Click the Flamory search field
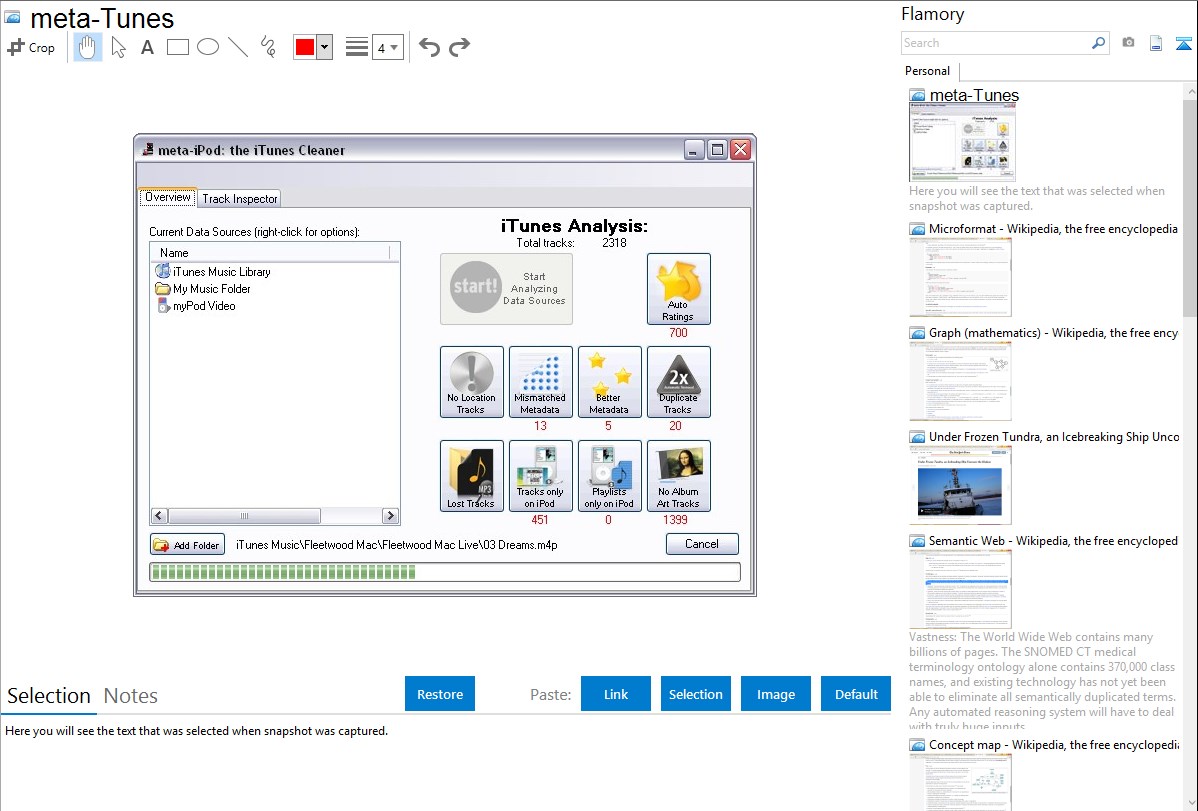1198x811 pixels. click(x=996, y=43)
